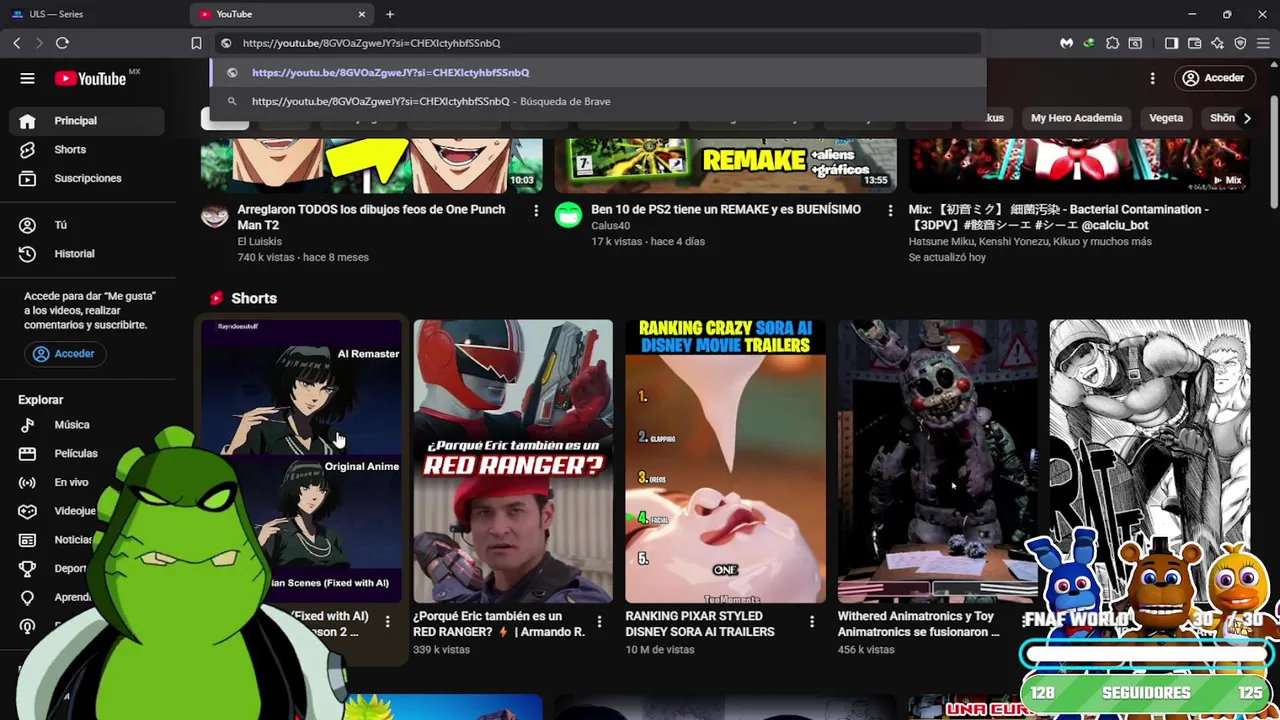Image resolution: width=1280 pixels, height=720 pixels.
Task: Open the Extensions puzzle icon
Action: tap(1112, 43)
